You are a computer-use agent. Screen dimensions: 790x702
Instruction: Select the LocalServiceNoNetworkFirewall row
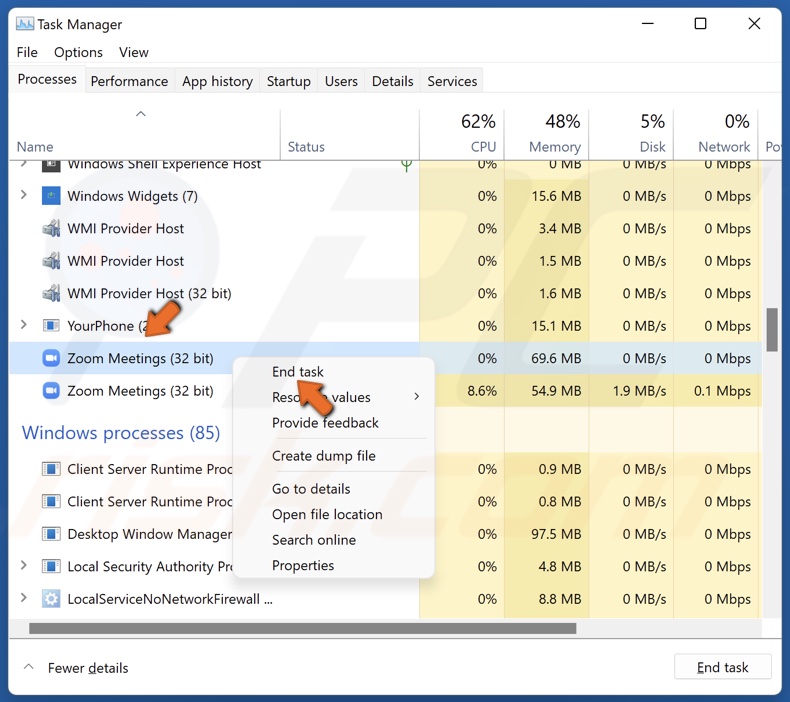385,599
